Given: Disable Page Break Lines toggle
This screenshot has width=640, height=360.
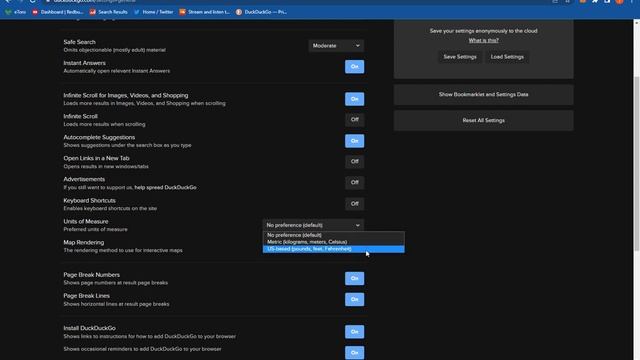Looking at the screenshot, I should point(354,299).
